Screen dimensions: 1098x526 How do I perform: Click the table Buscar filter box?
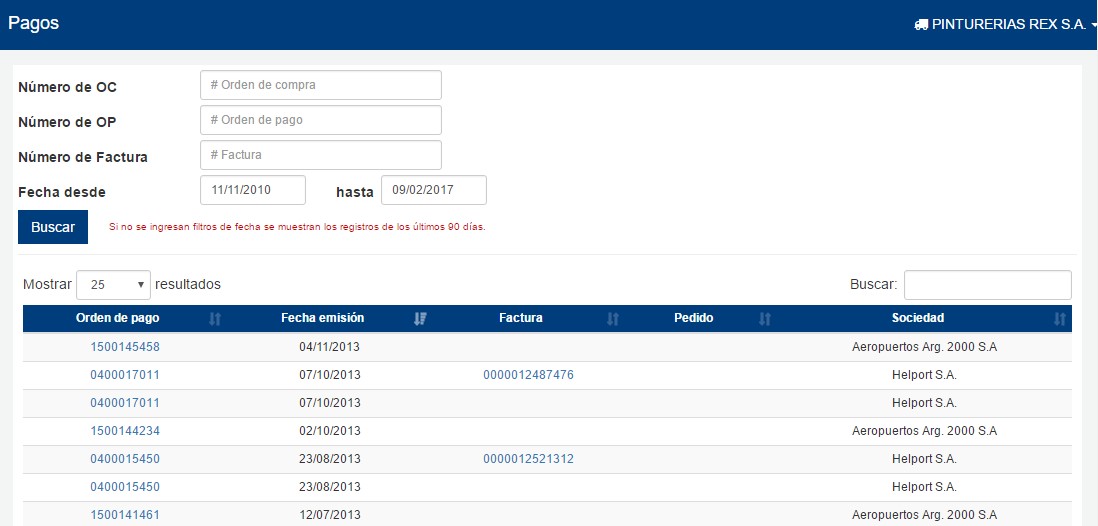click(987, 285)
